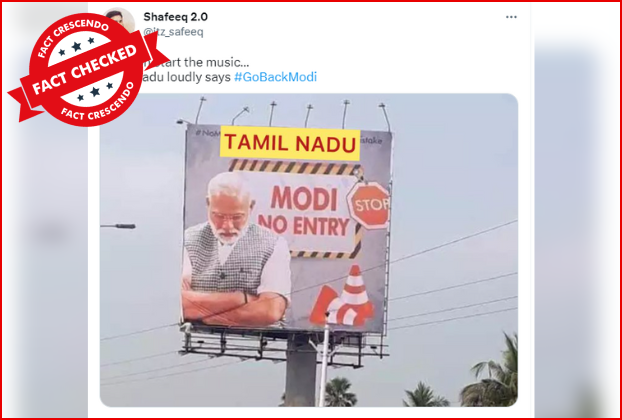Click the stars on upper stamp half
The width and height of the screenshot is (622, 420).
pyautogui.click(x=77, y=47)
